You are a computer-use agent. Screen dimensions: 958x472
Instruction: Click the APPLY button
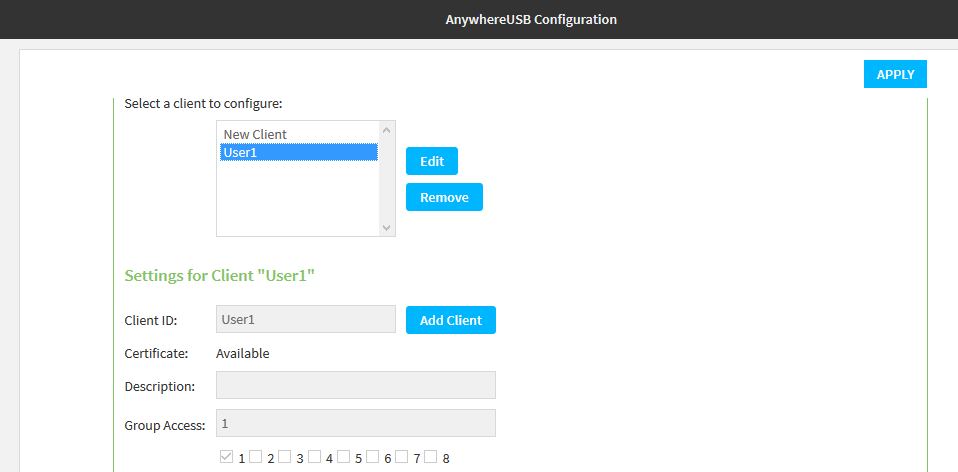(x=895, y=74)
